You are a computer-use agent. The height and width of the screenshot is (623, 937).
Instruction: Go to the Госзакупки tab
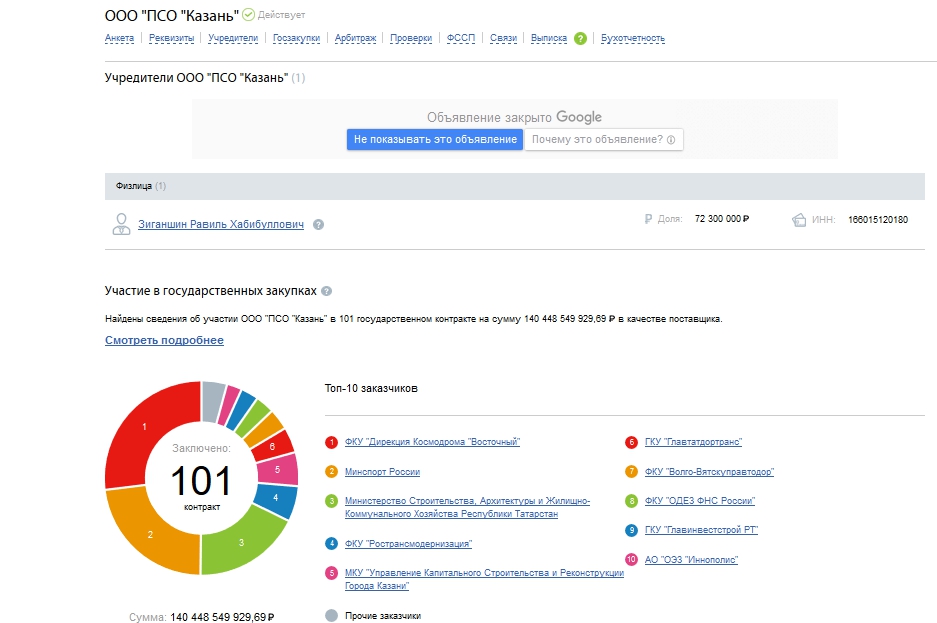pyautogui.click(x=296, y=38)
